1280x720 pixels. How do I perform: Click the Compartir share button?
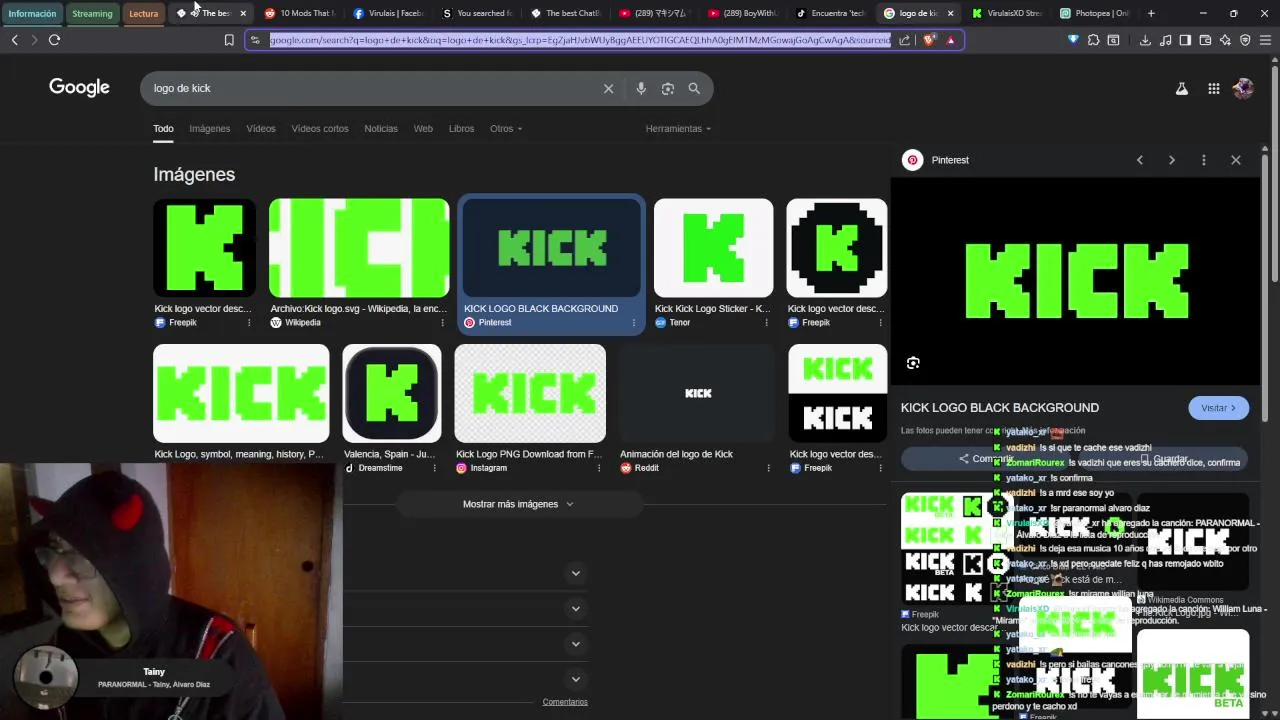(x=986, y=459)
